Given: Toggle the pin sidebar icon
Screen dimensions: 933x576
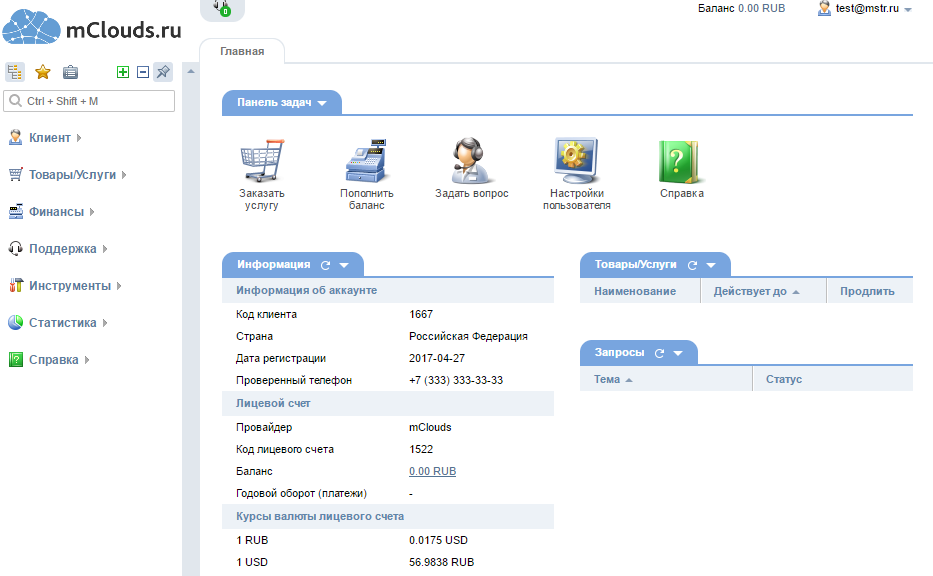Looking at the screenshot, I should pos(162,72).
